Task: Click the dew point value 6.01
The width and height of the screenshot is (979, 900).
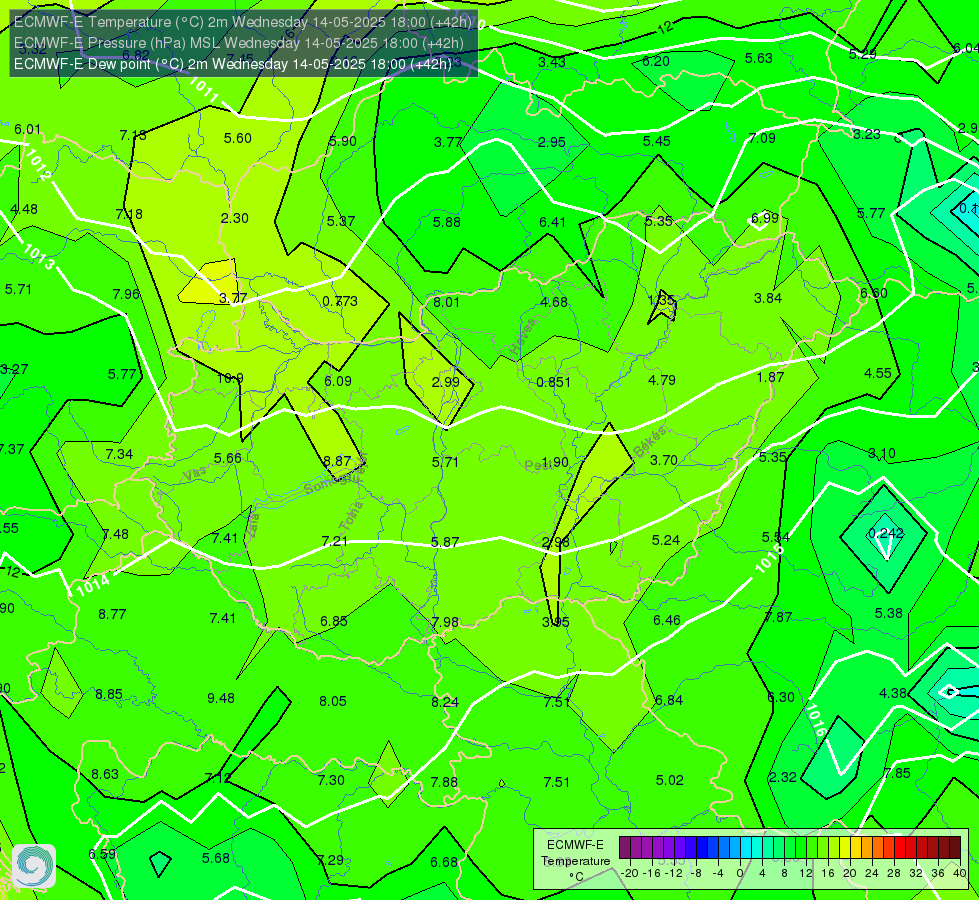Action: (27, 129)
